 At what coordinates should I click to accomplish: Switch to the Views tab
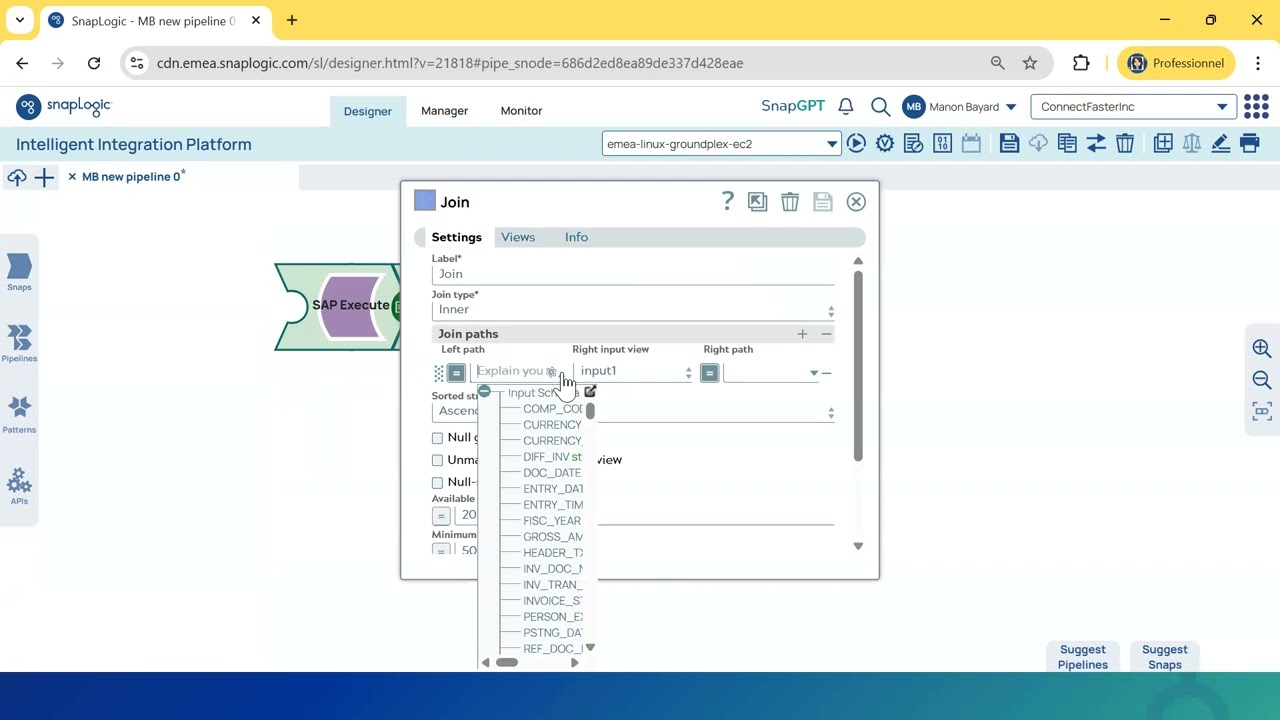pos(518,237)
